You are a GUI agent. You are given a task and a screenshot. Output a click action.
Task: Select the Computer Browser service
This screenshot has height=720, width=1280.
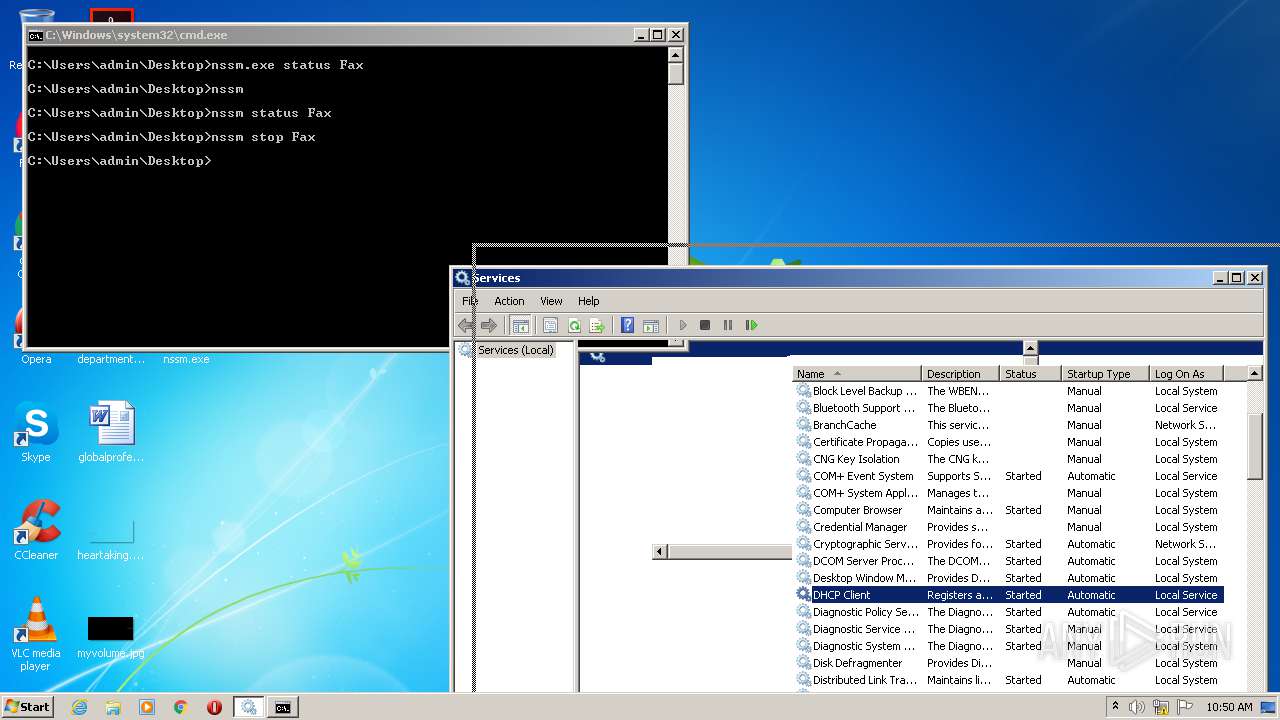(x=1009, y=510)
